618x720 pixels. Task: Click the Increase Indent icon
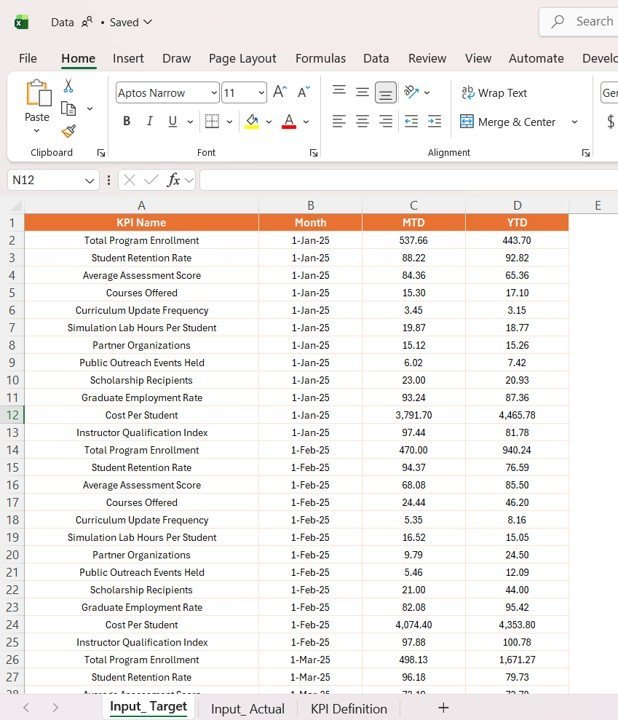coord(434,122)
